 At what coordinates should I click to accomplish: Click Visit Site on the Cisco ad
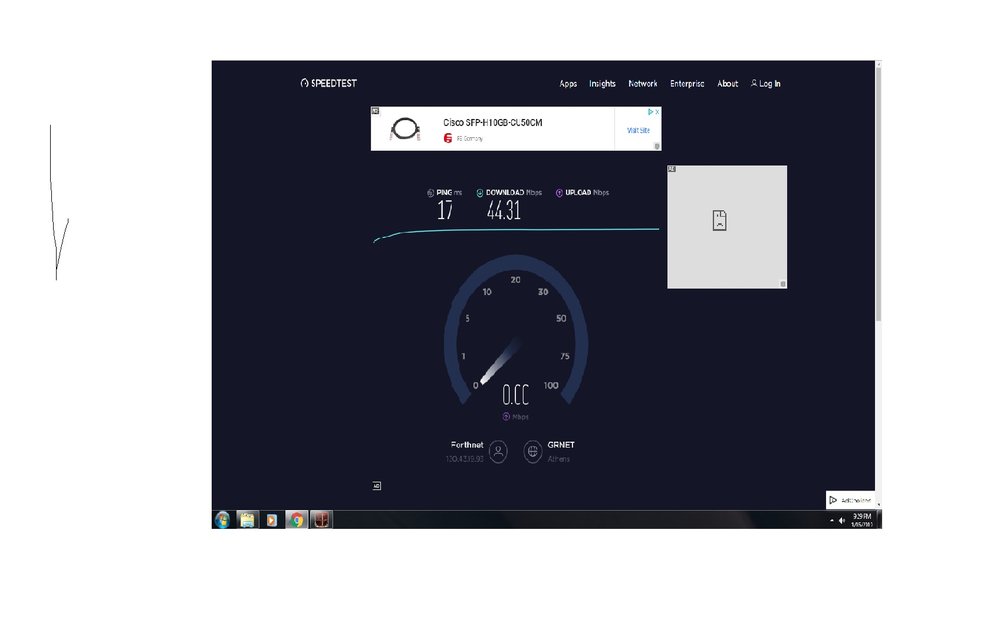638,130
